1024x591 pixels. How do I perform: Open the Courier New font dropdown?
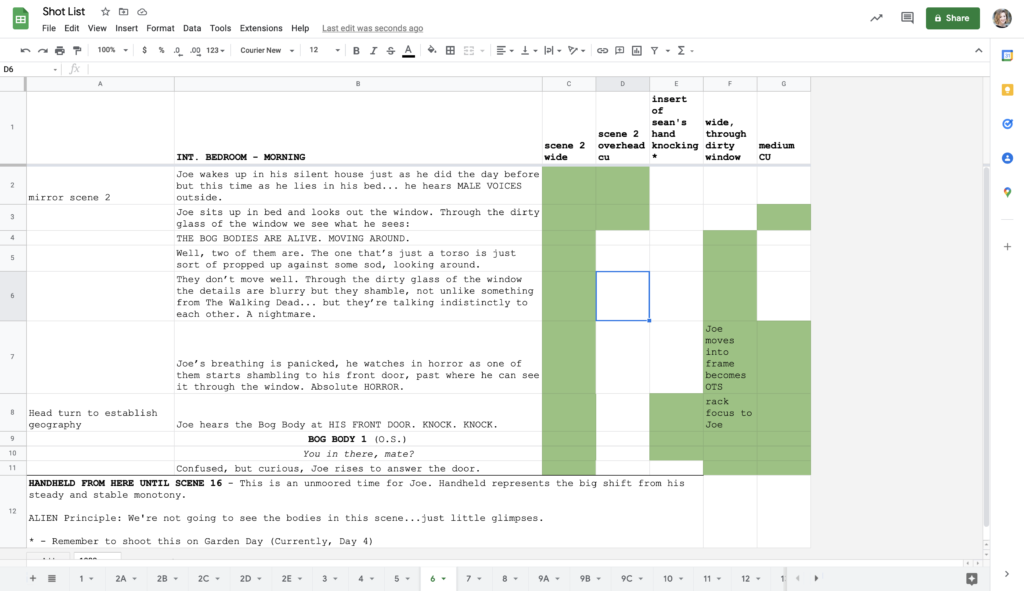pos(266,50)
